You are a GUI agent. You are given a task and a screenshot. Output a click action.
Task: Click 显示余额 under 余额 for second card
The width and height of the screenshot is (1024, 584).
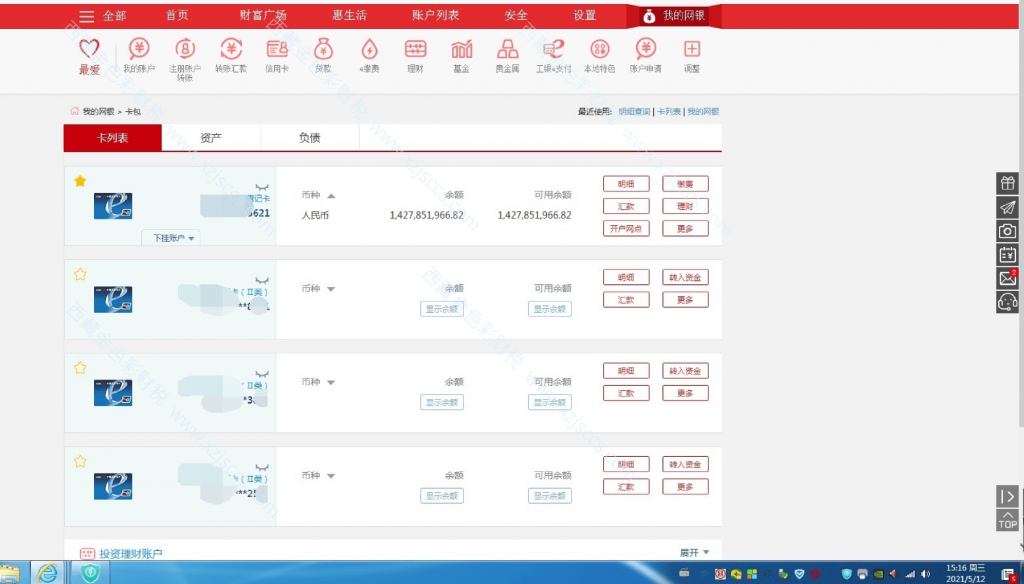click(441, 309)
